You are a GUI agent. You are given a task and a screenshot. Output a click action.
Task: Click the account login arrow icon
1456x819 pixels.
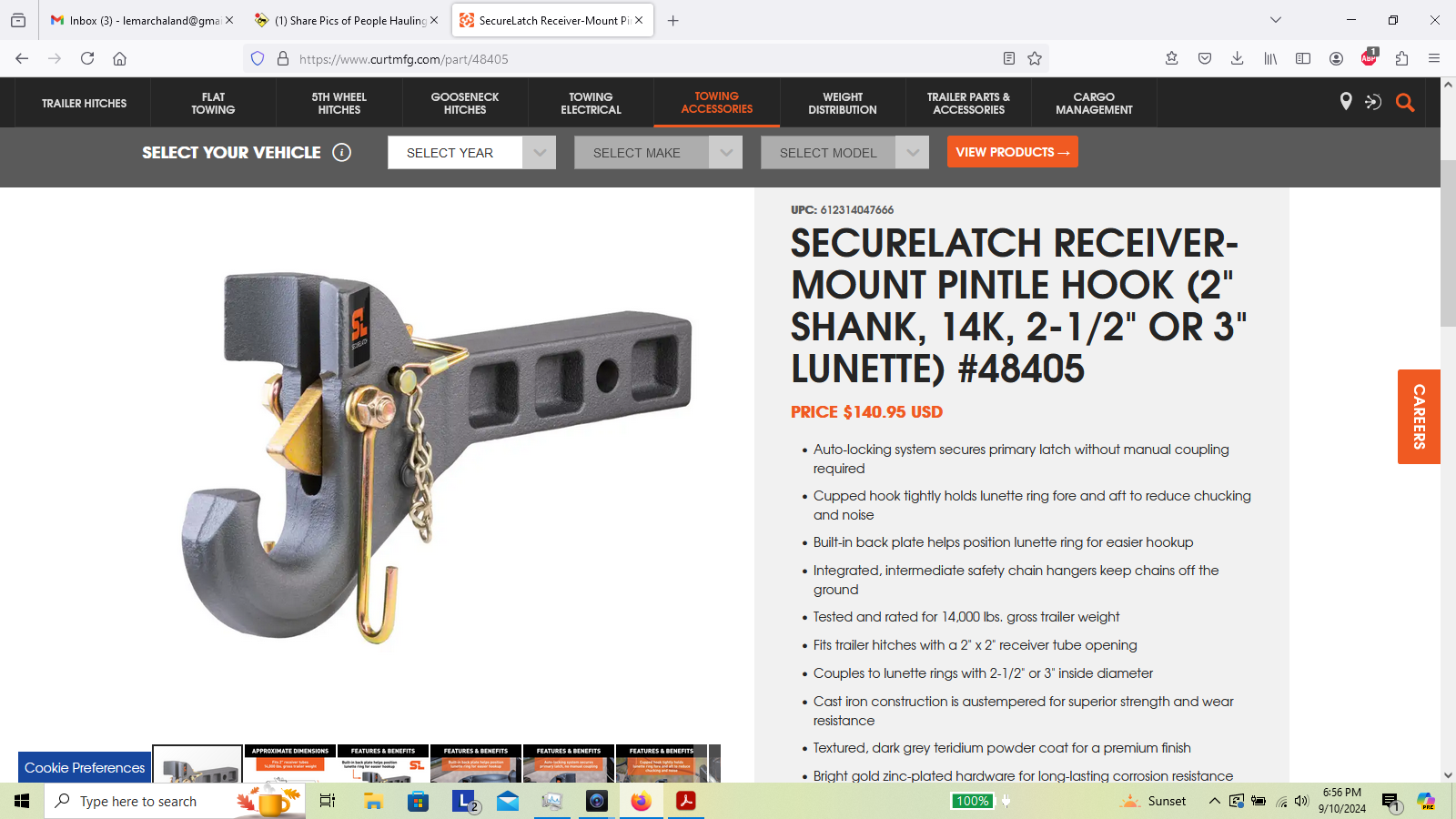click(x=1373, y=103)
